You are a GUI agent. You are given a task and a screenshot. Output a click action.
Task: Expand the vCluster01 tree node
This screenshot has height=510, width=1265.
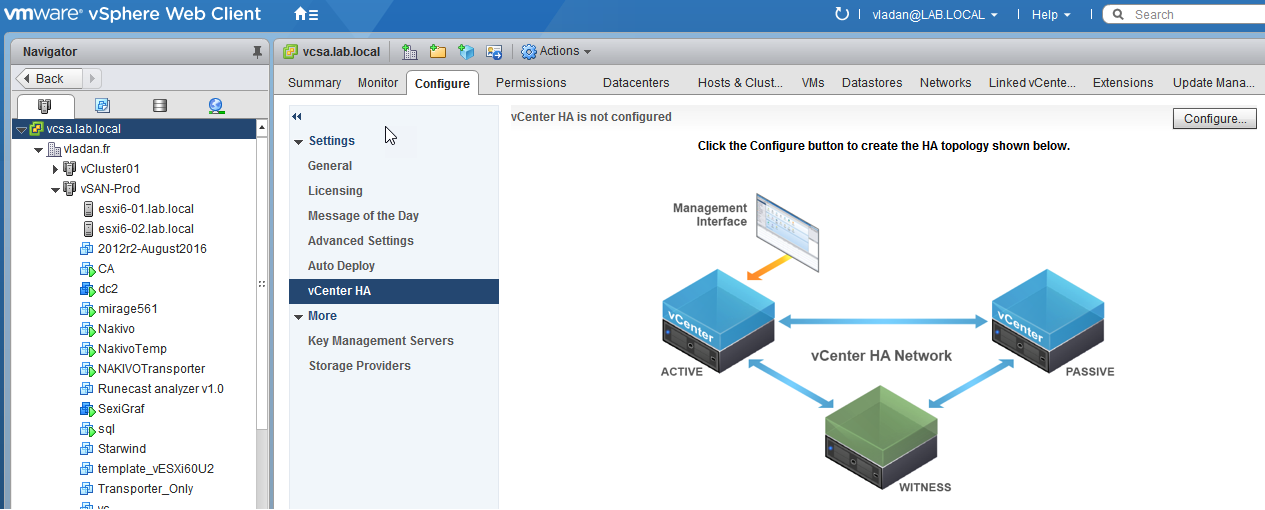[x=56, y=169]
